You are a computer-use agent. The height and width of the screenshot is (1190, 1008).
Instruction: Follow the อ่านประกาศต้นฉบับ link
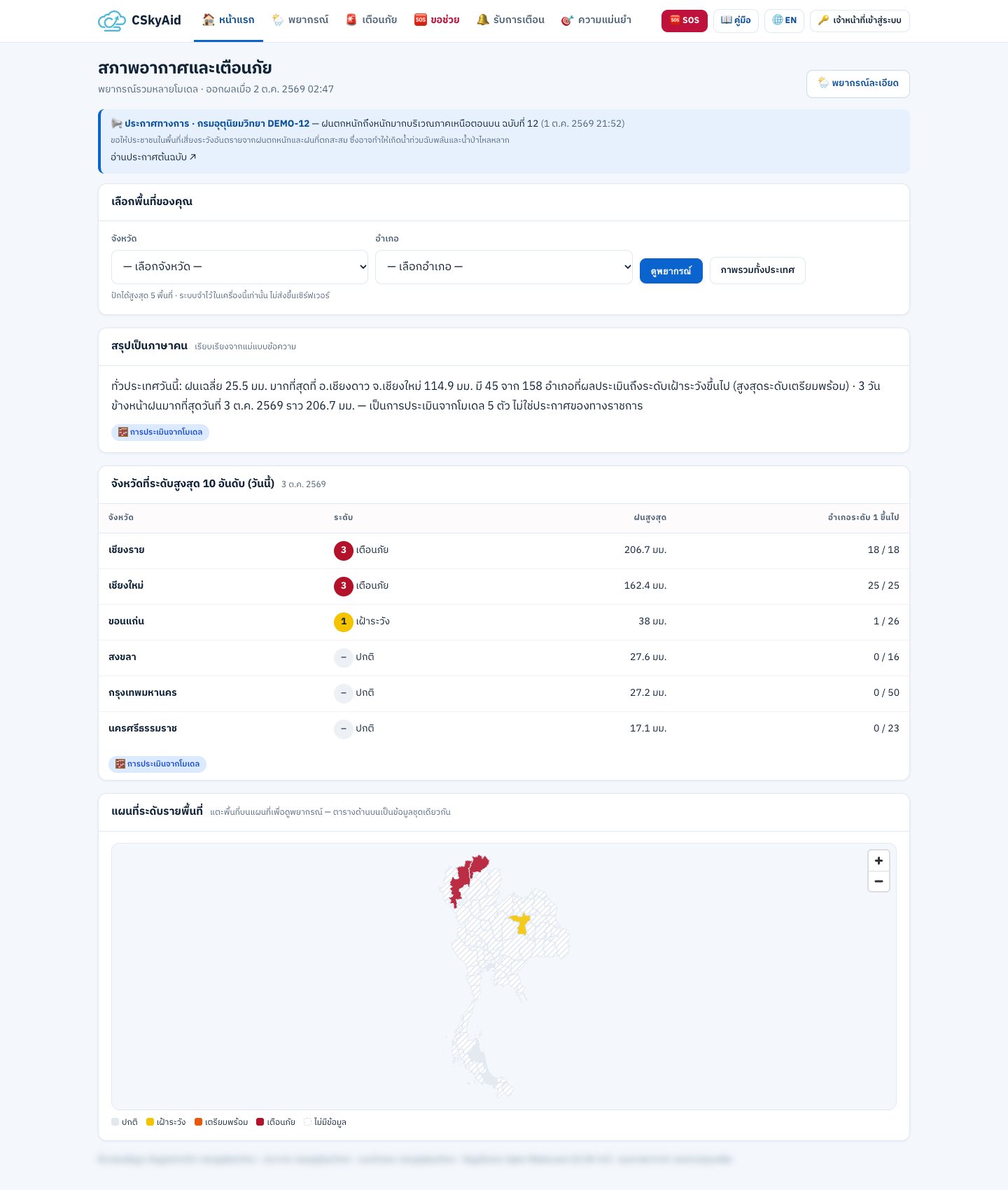point(153,157)
